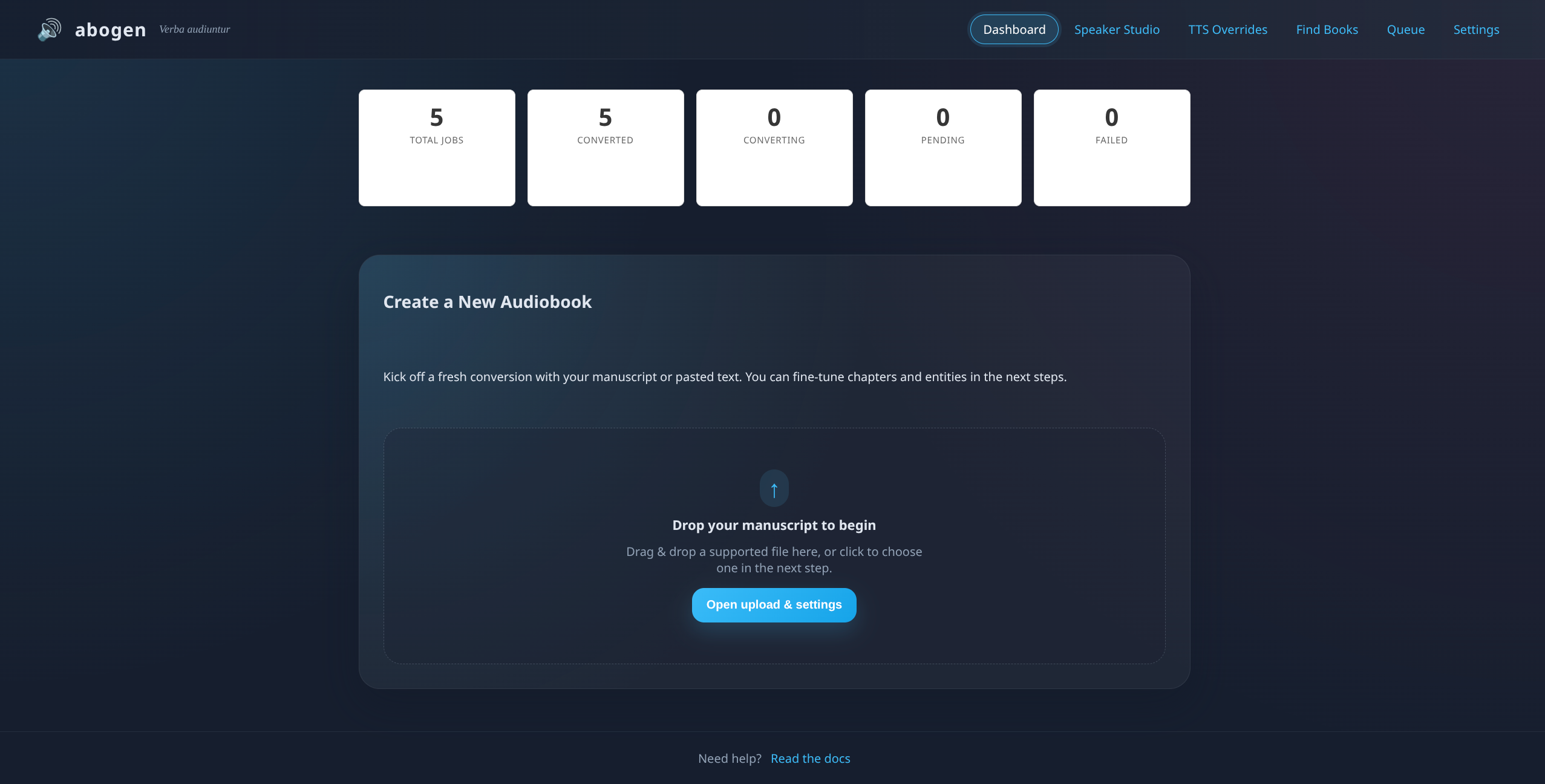Open TTS Overrides page

[x=1227, y=30]
